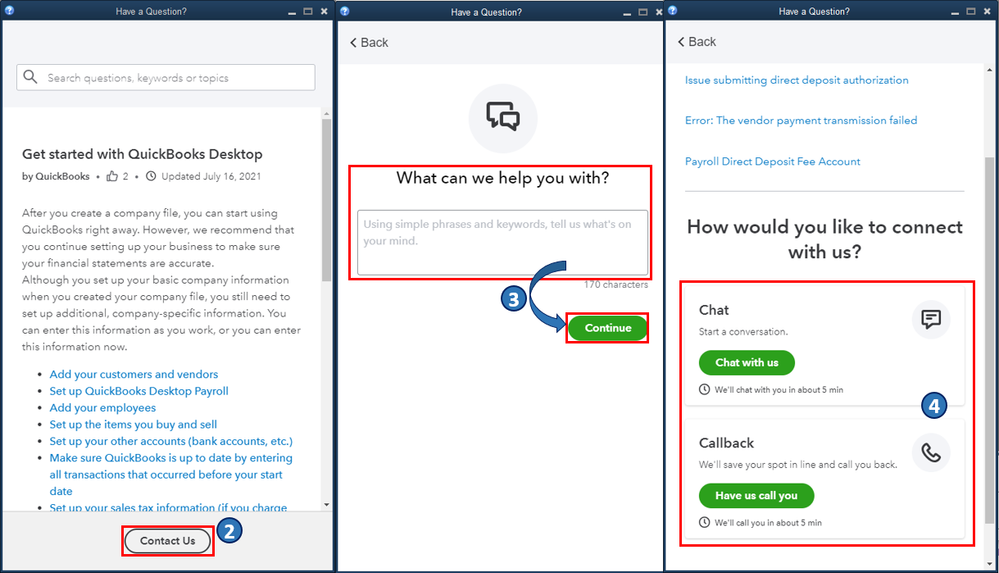Click the chat bubbles icon above the question
999x573 pixels.
tap(503, 117)
